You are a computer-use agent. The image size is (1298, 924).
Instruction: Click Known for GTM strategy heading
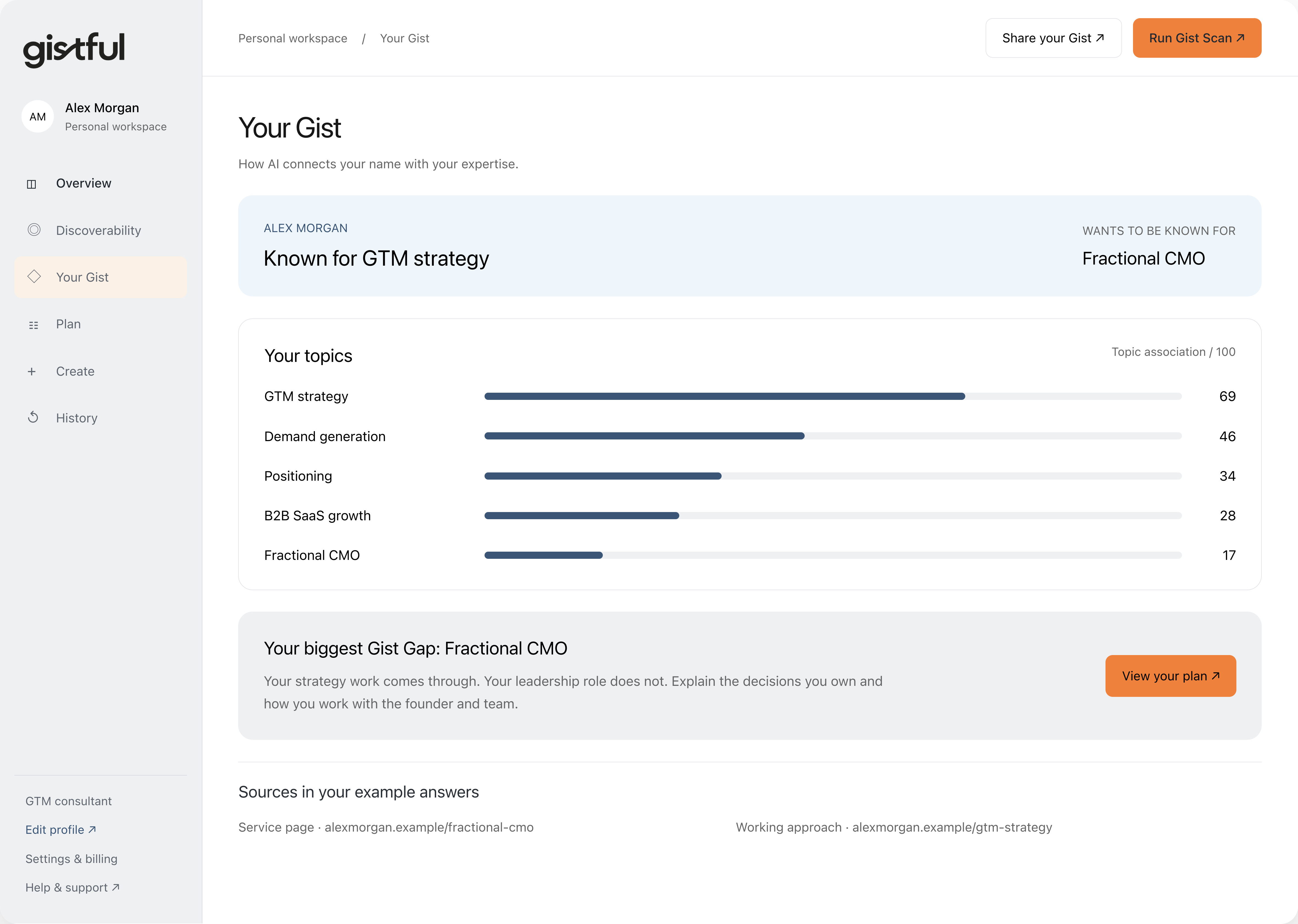coord(376,258)
